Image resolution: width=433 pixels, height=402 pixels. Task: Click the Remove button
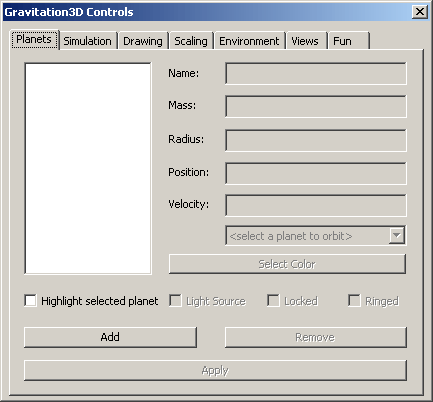coord(316,337)
